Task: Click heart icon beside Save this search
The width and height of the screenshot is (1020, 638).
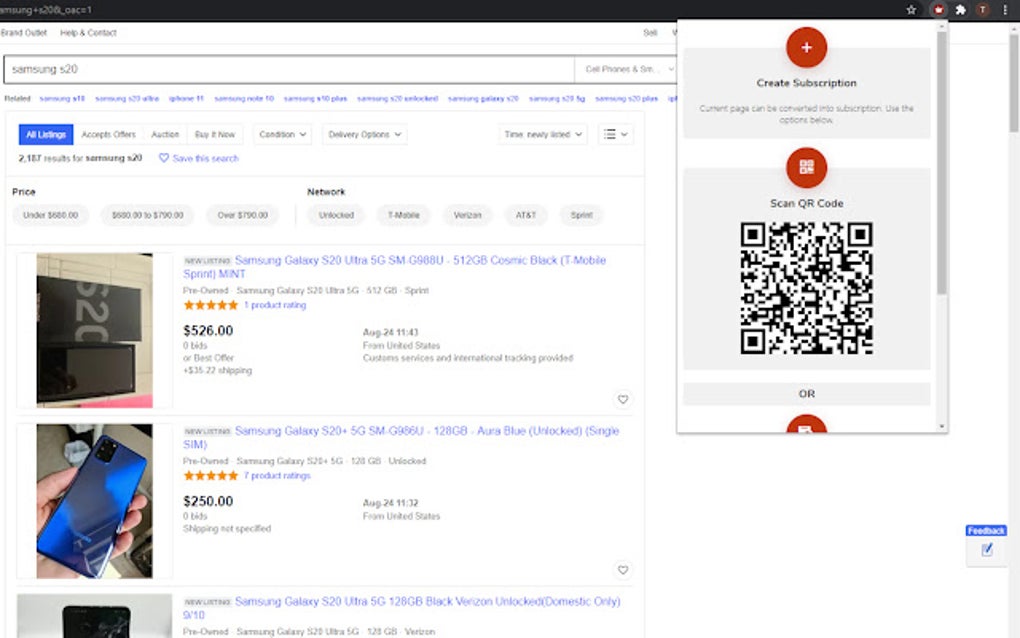Action: 163,158
